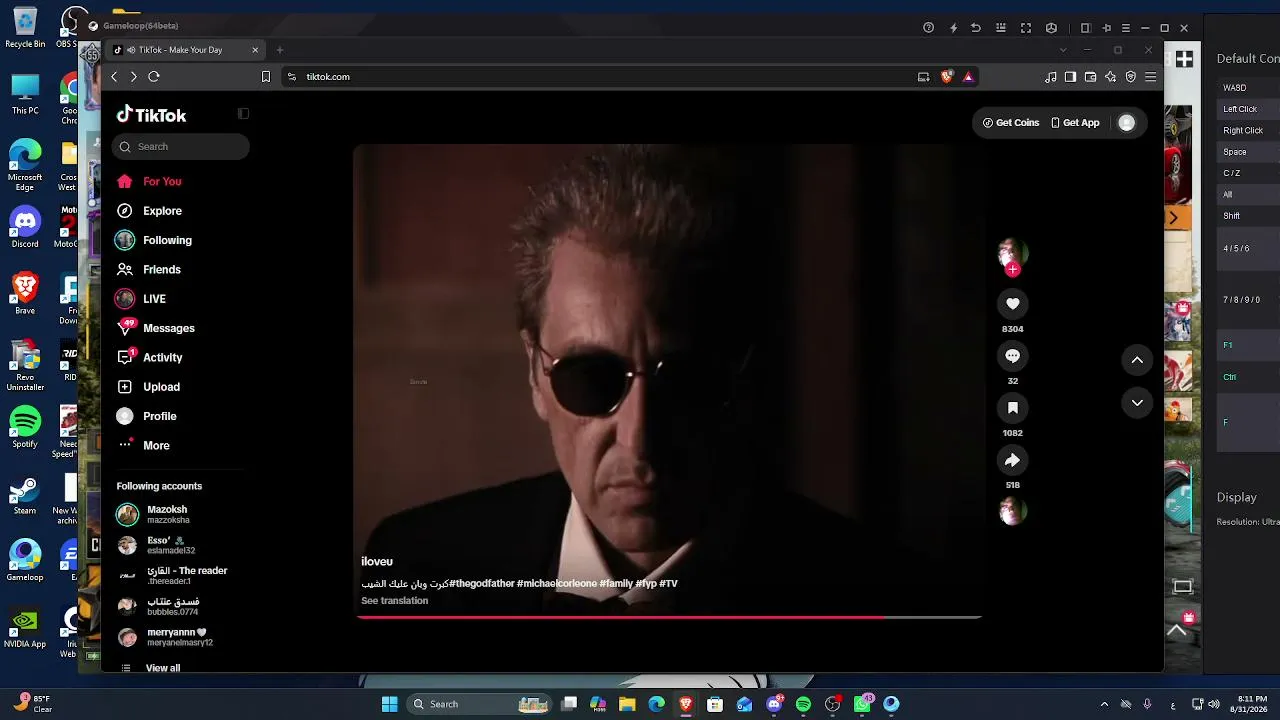Like the video with the heart icon
This screenshot has width=1280, height=720.
pyautogui.click(x=1012, y=304)
